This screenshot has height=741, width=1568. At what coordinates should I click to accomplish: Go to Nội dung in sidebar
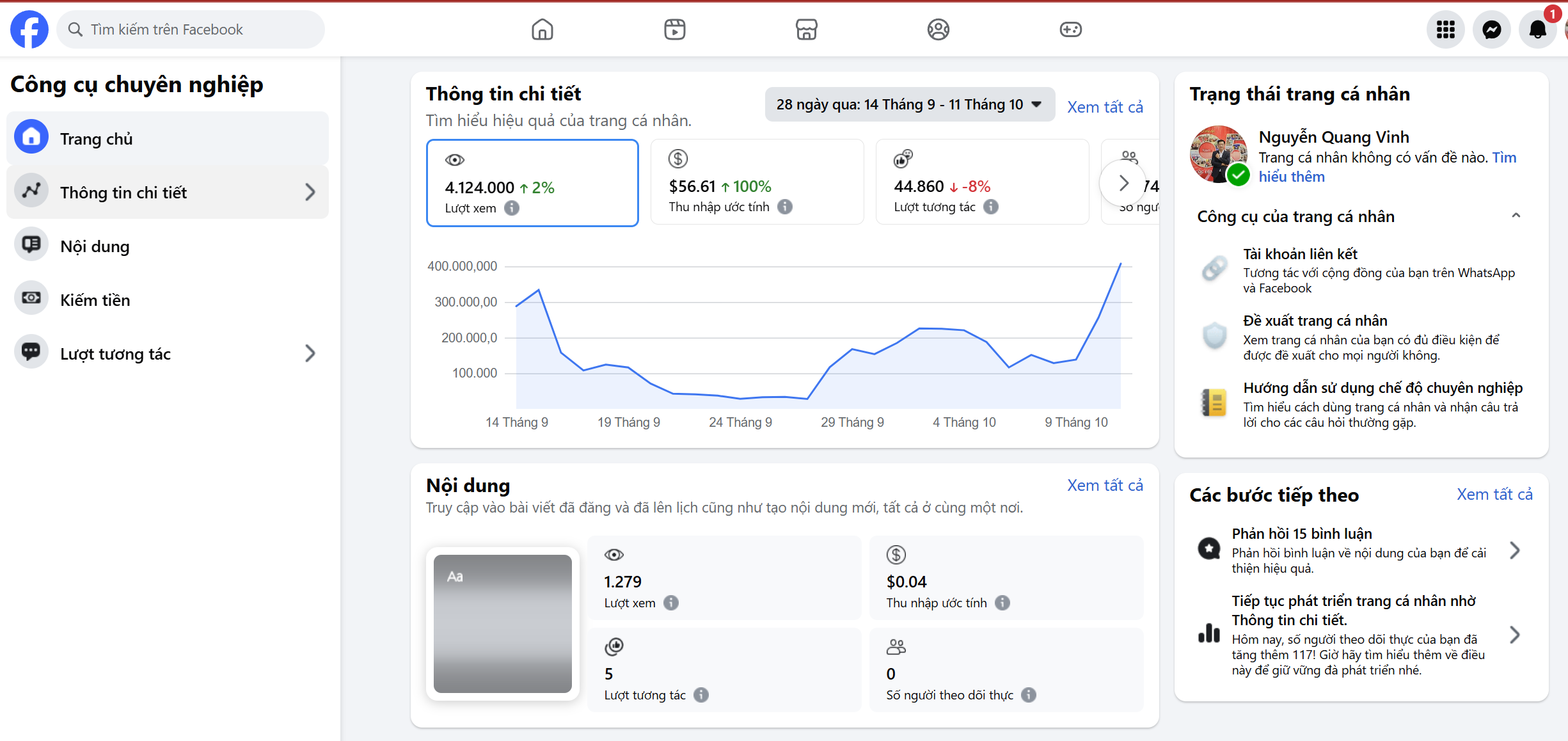tap(95, 246)
